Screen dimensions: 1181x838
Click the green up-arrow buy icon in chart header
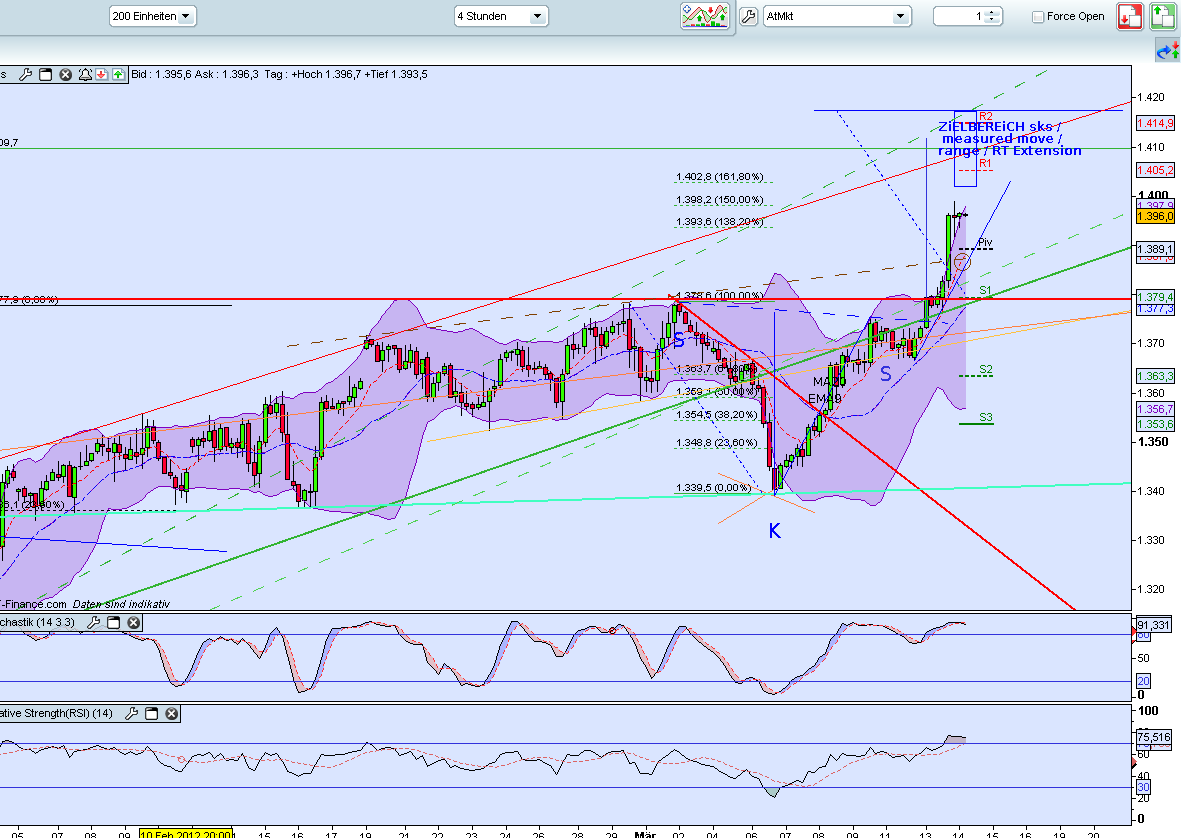(x=118, y=74)
